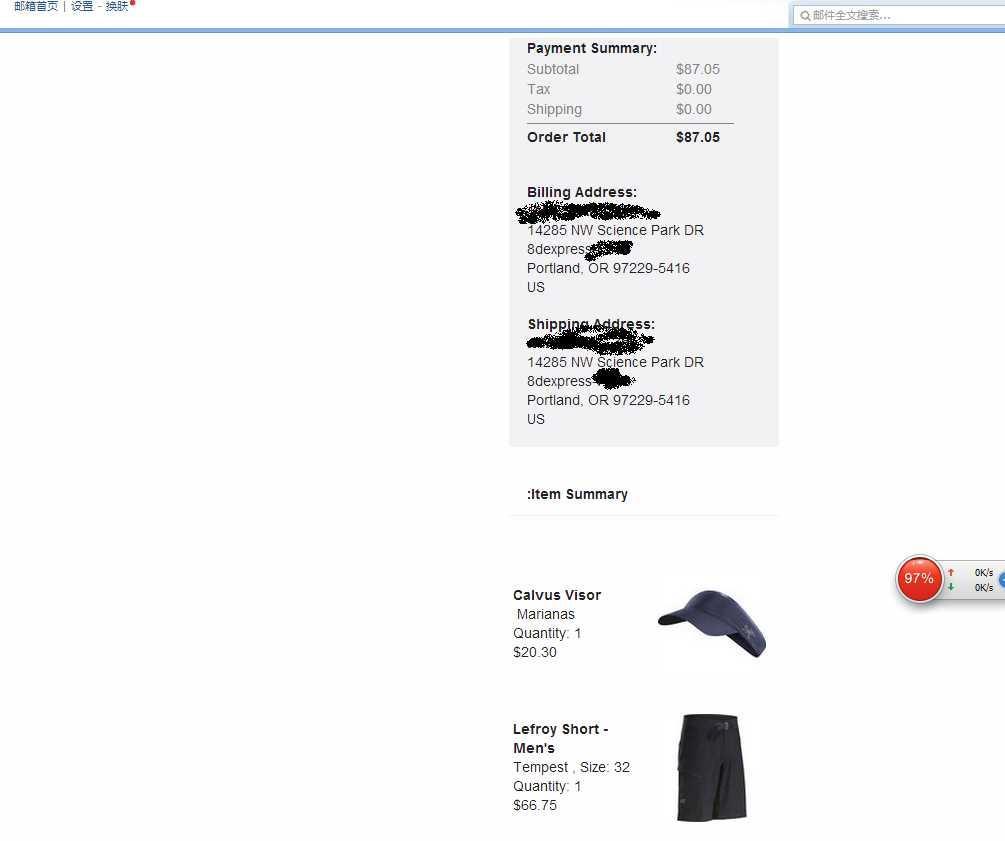This screenshot has height=841, width=1005.
Task: Open the 邮箱首页 mailbox home link
Action: (36, 6)
